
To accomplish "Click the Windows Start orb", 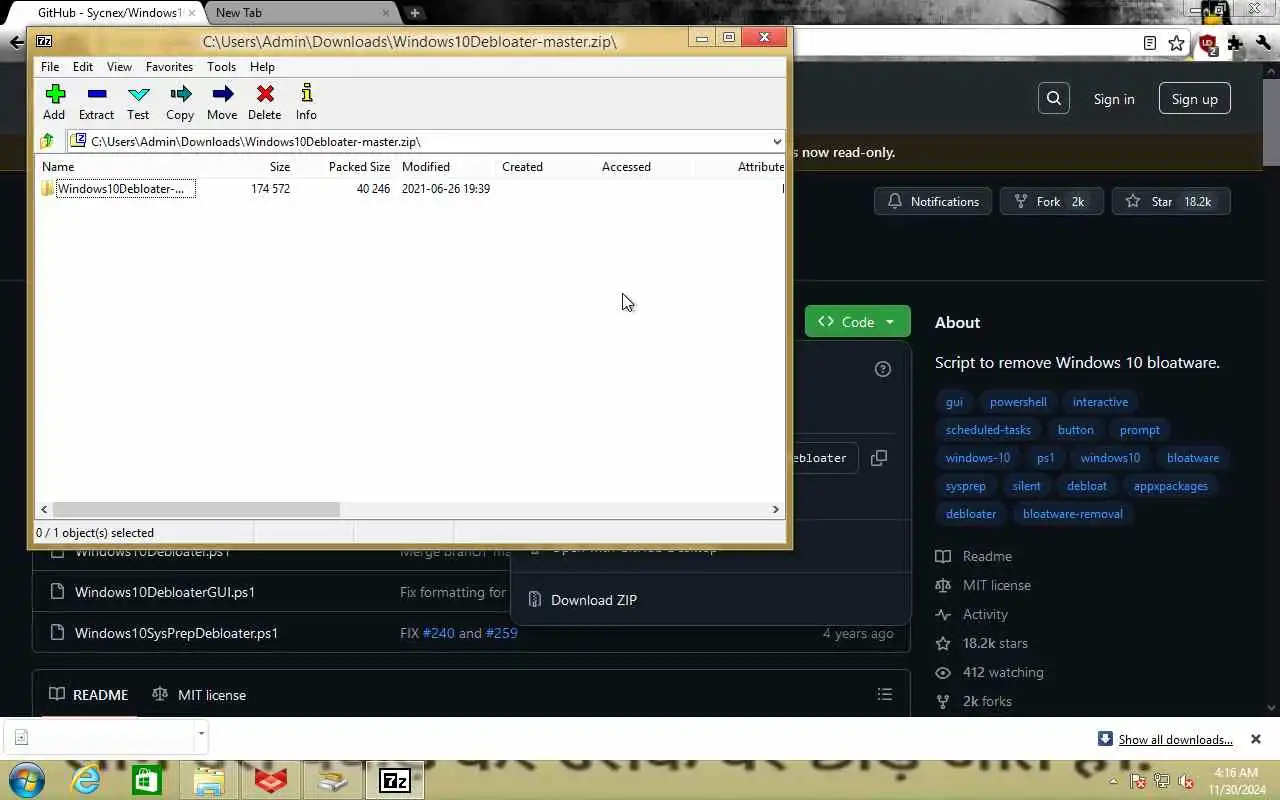I will (x=27, y=780).
